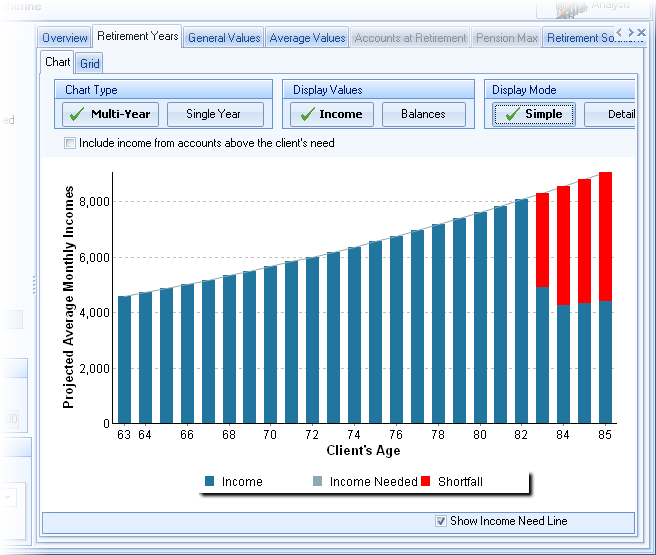Click the vertical panel splitter handle
Screen dimensions: 656x555
(x=36, y=285)
